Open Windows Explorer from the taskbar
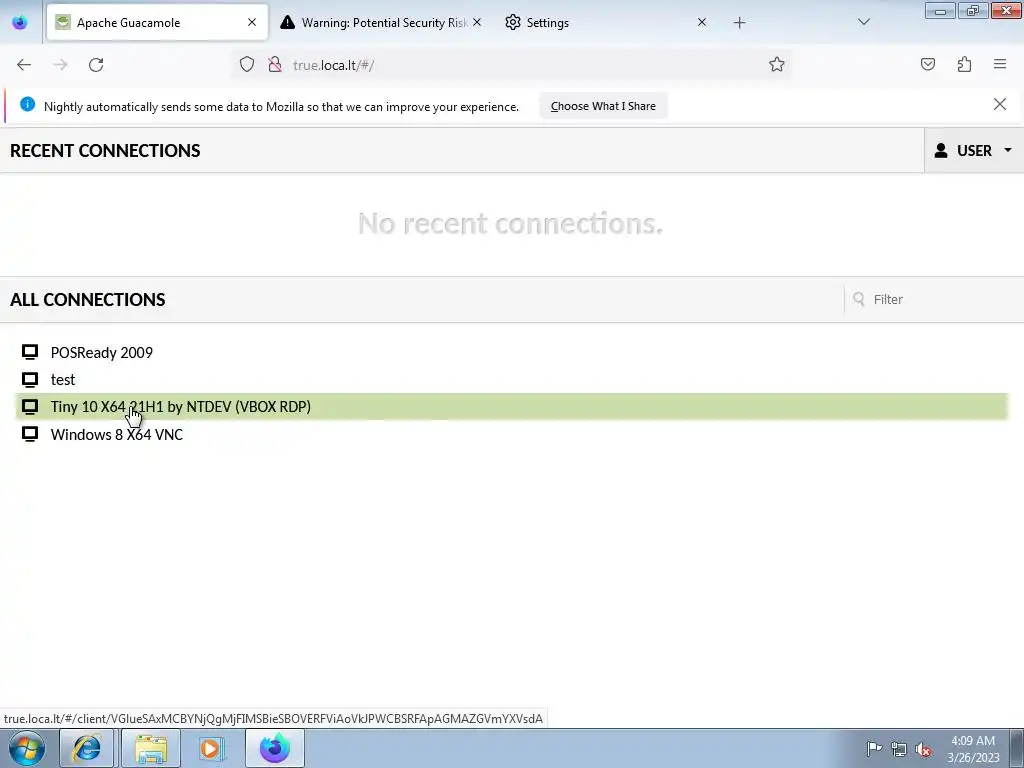Image resolution: width=1024 pixels, height=768 pixels. tap(151, 748)
